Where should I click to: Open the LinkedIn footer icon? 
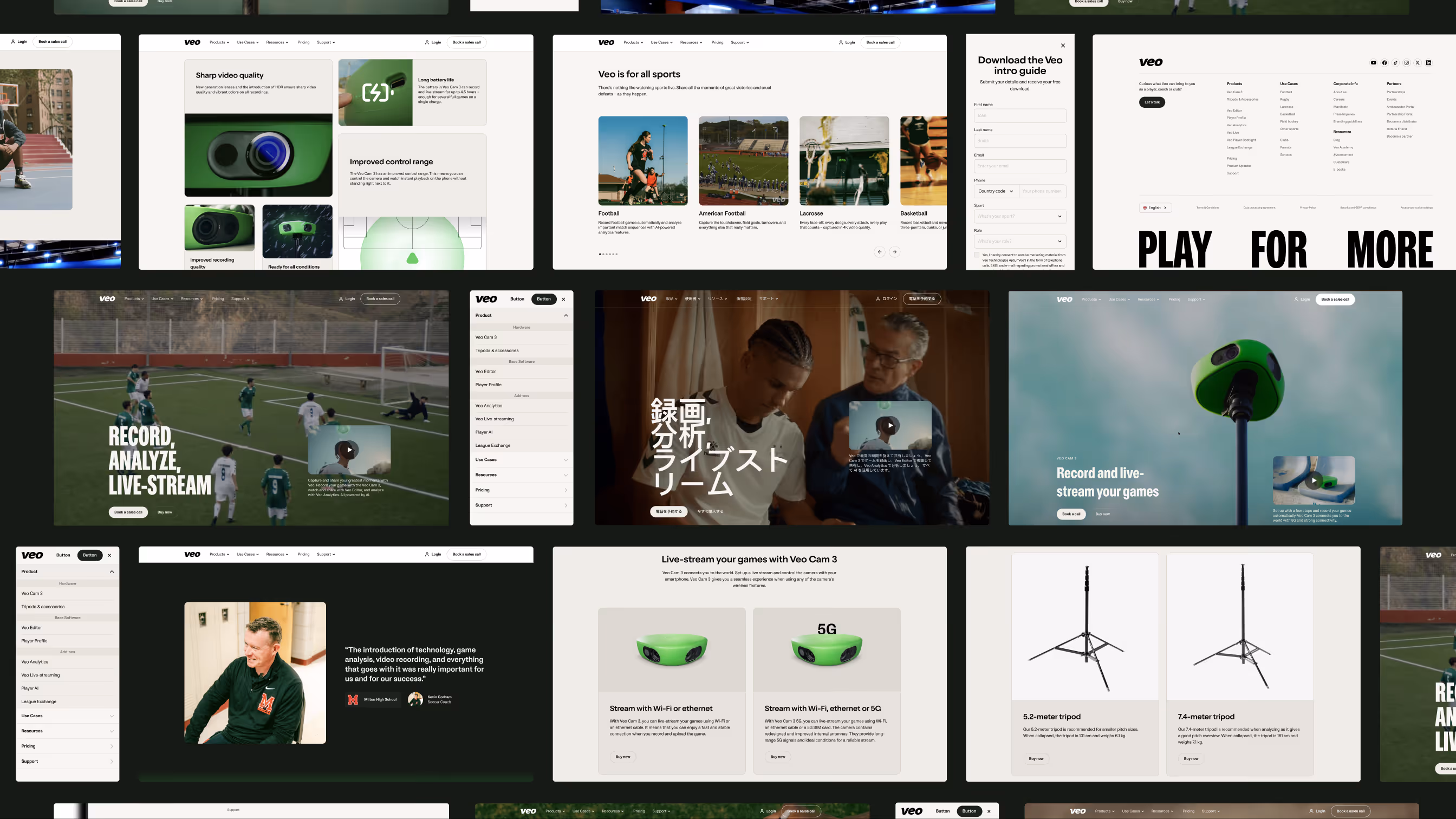point(1428,63)
